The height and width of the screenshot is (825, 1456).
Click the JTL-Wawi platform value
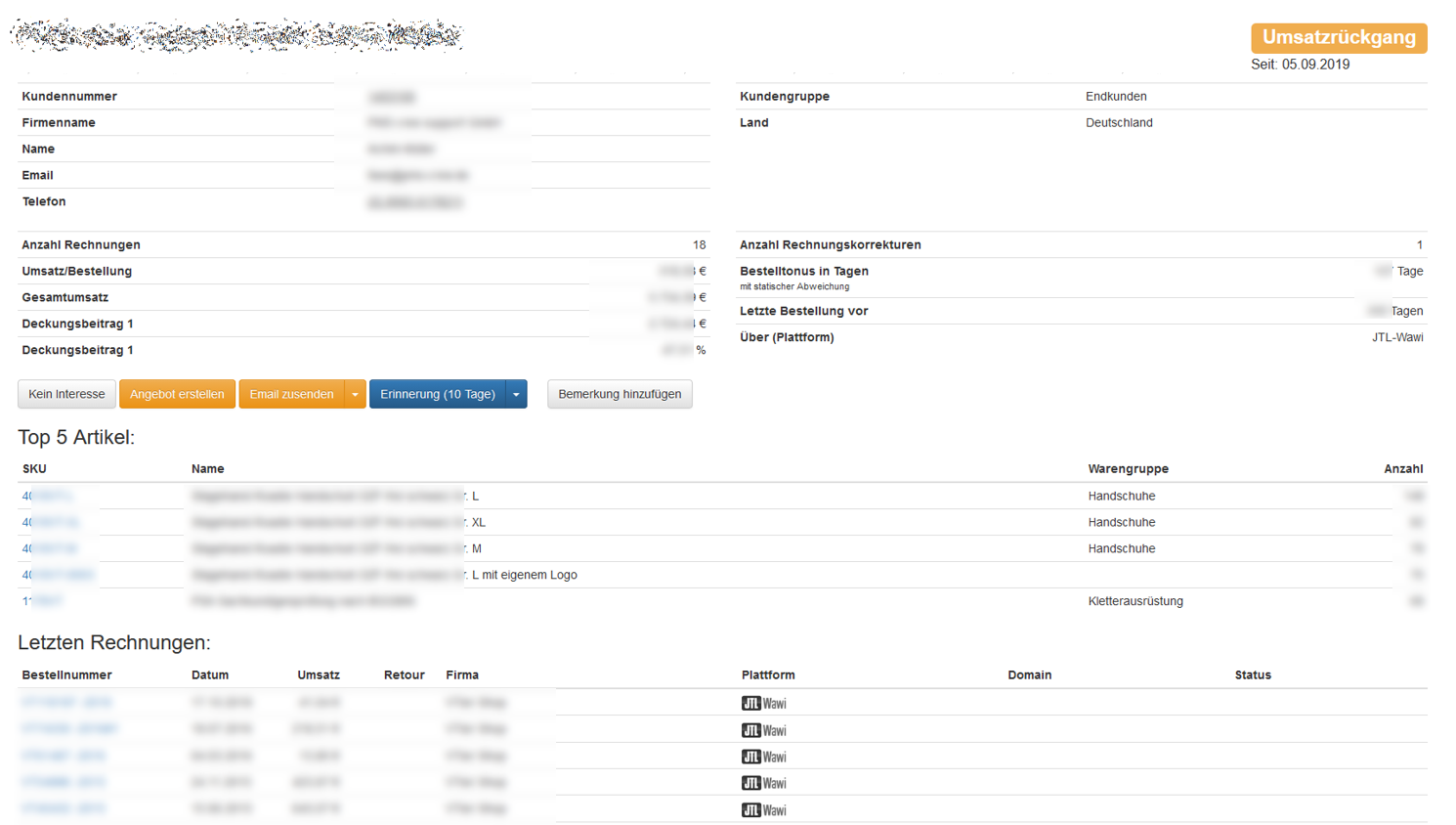1397,337
